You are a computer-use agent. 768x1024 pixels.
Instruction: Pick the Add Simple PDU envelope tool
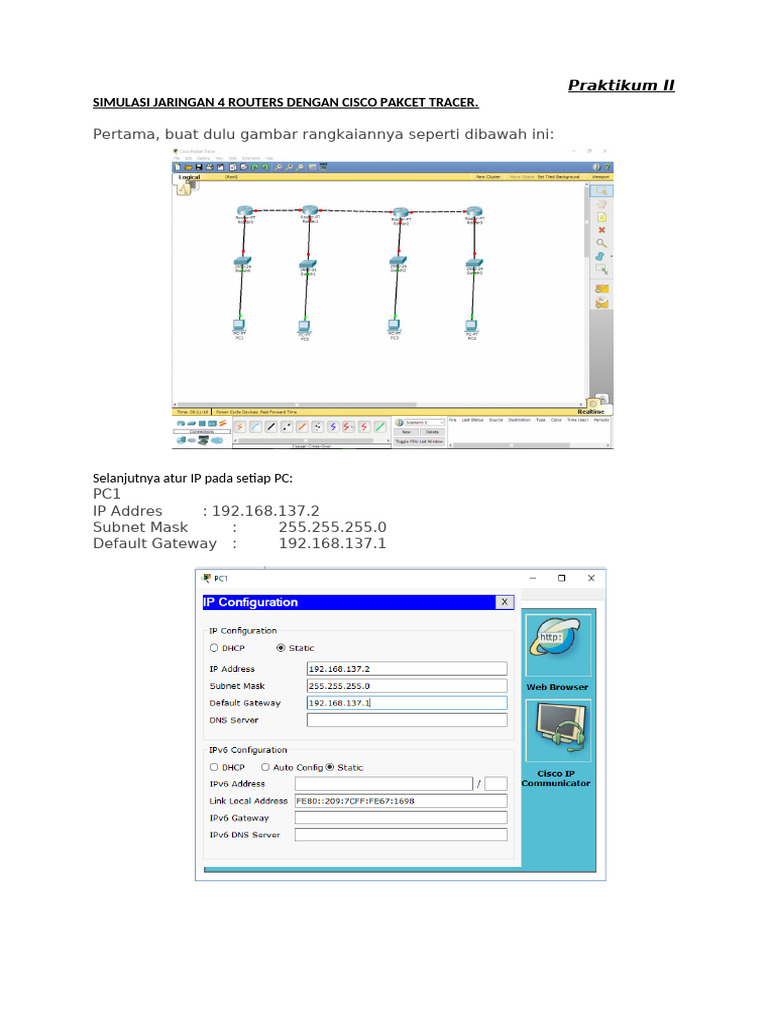point(601,289)
